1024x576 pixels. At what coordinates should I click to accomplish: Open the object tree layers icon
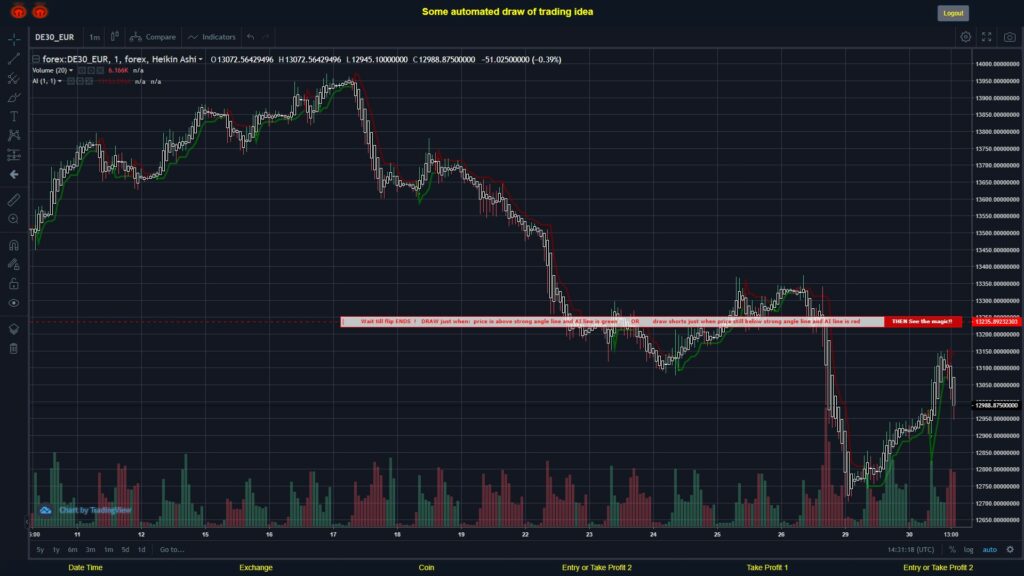pos(14,328)
